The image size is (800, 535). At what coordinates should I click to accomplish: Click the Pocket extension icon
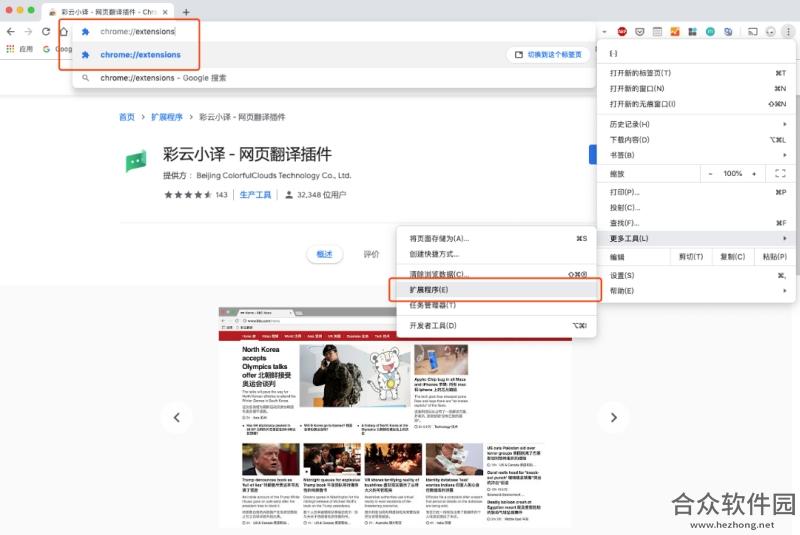click(640, 32)
